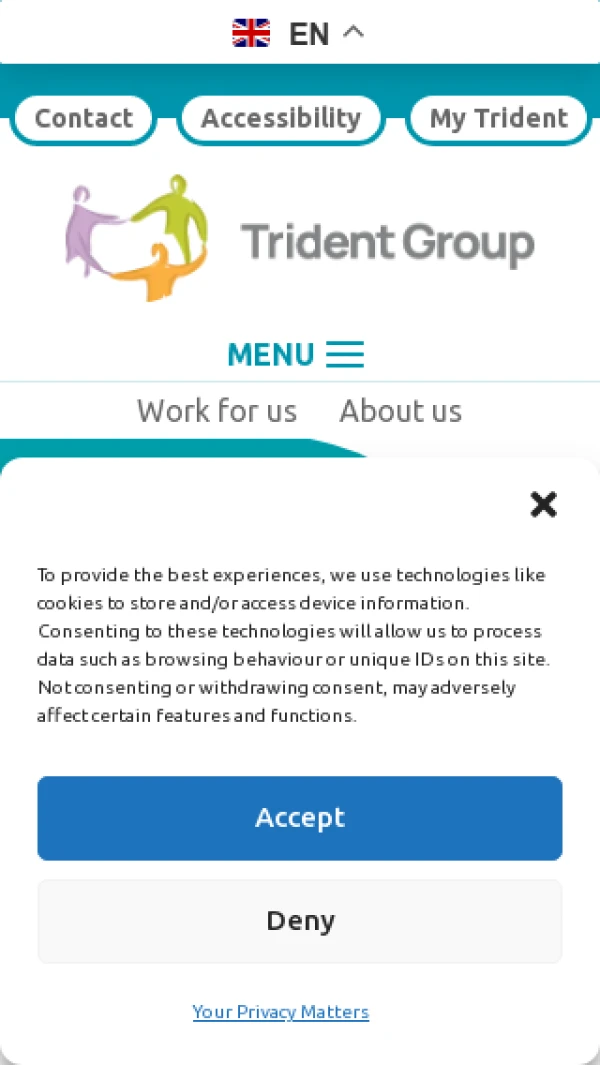The height and width of the screenshot is (1065, 600).
Task: Click the purple figure in the logo
Action: tap(87, 229)
